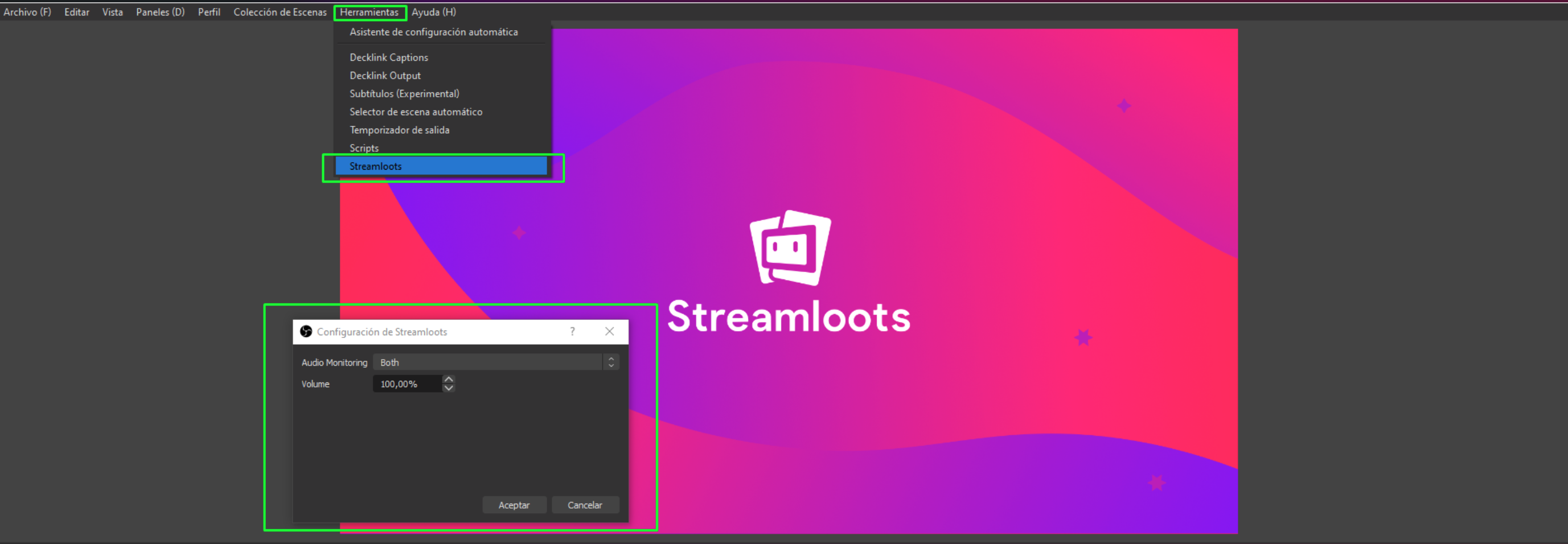Increase Volume with up arrow
This screenshot has width=1568, height=544.
[x=449, y=380]
